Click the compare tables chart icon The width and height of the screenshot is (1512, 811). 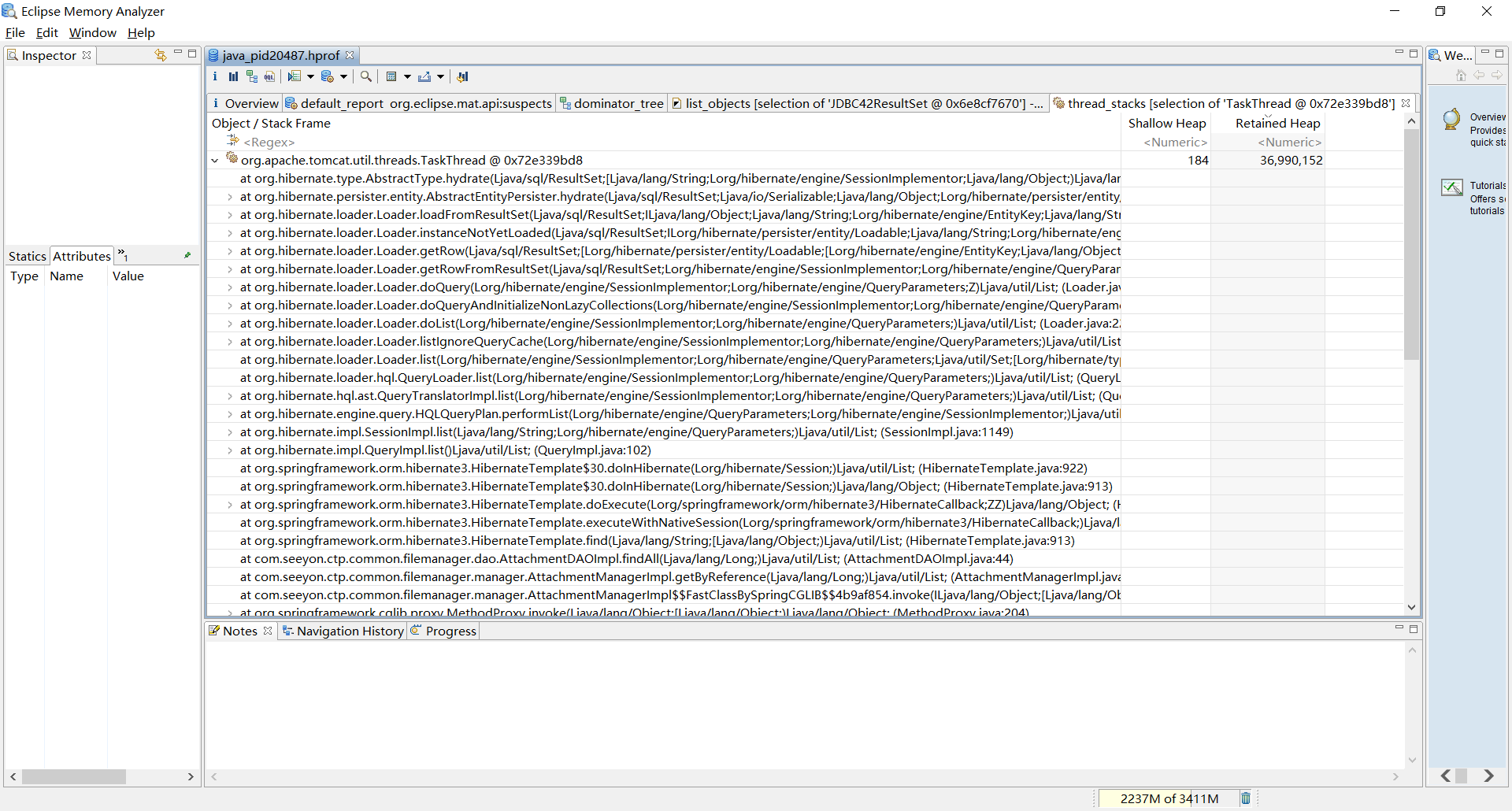[x=463, y=76]
